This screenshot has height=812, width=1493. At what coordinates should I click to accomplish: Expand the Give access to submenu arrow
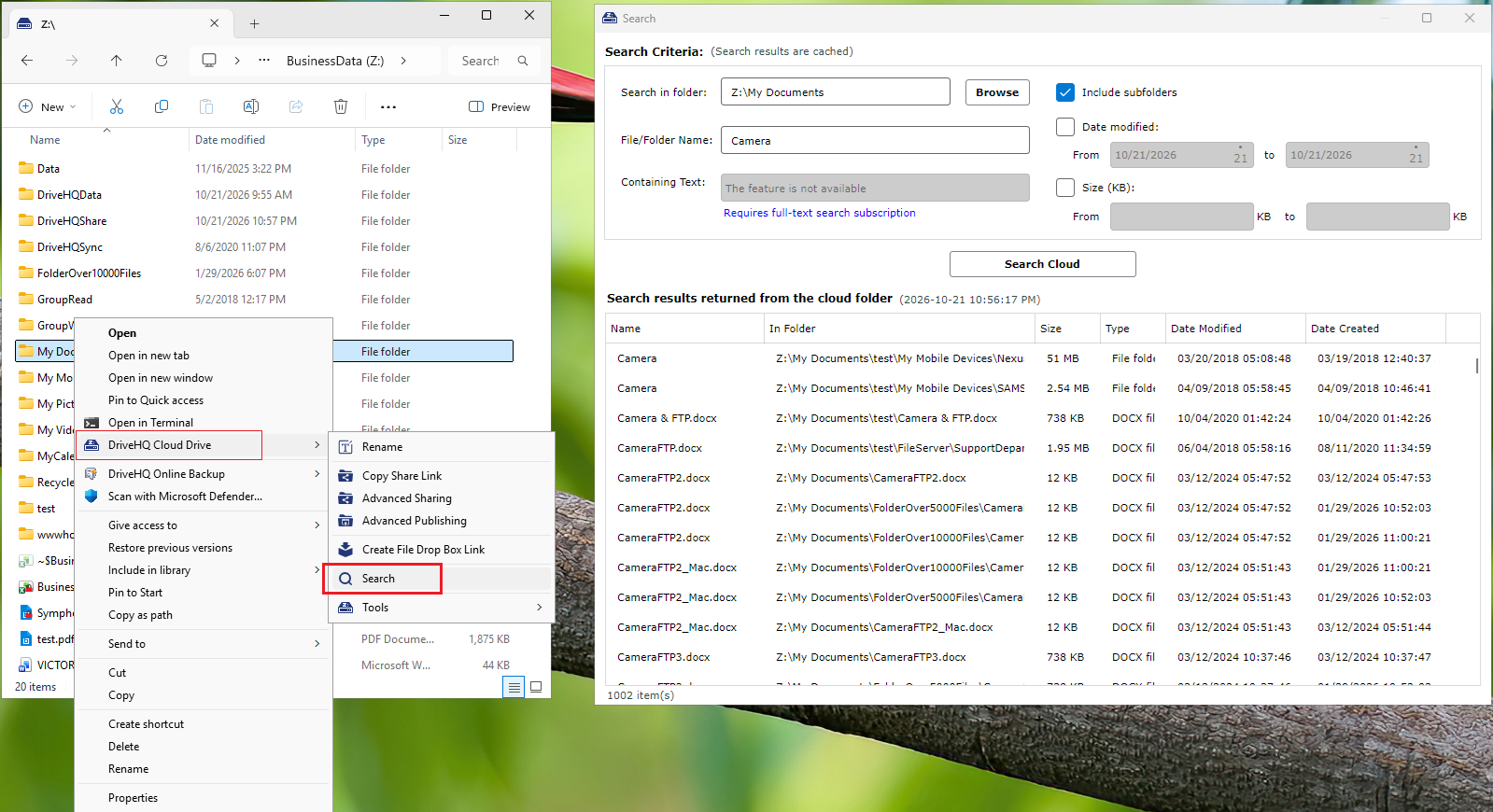[317, 525]
